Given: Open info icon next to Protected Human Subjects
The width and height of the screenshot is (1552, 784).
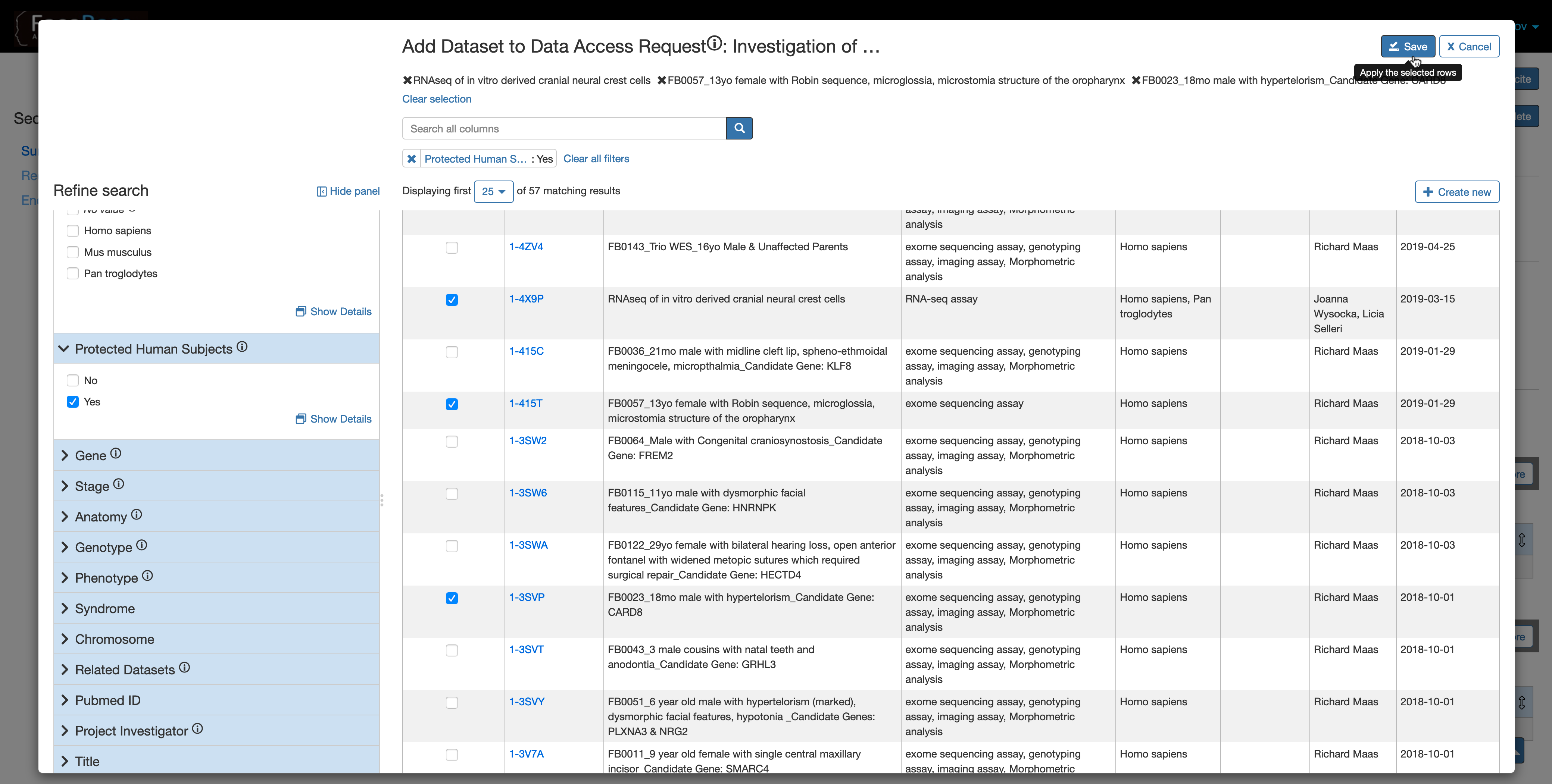Looking at the screenshot, I should coord(241,347).
